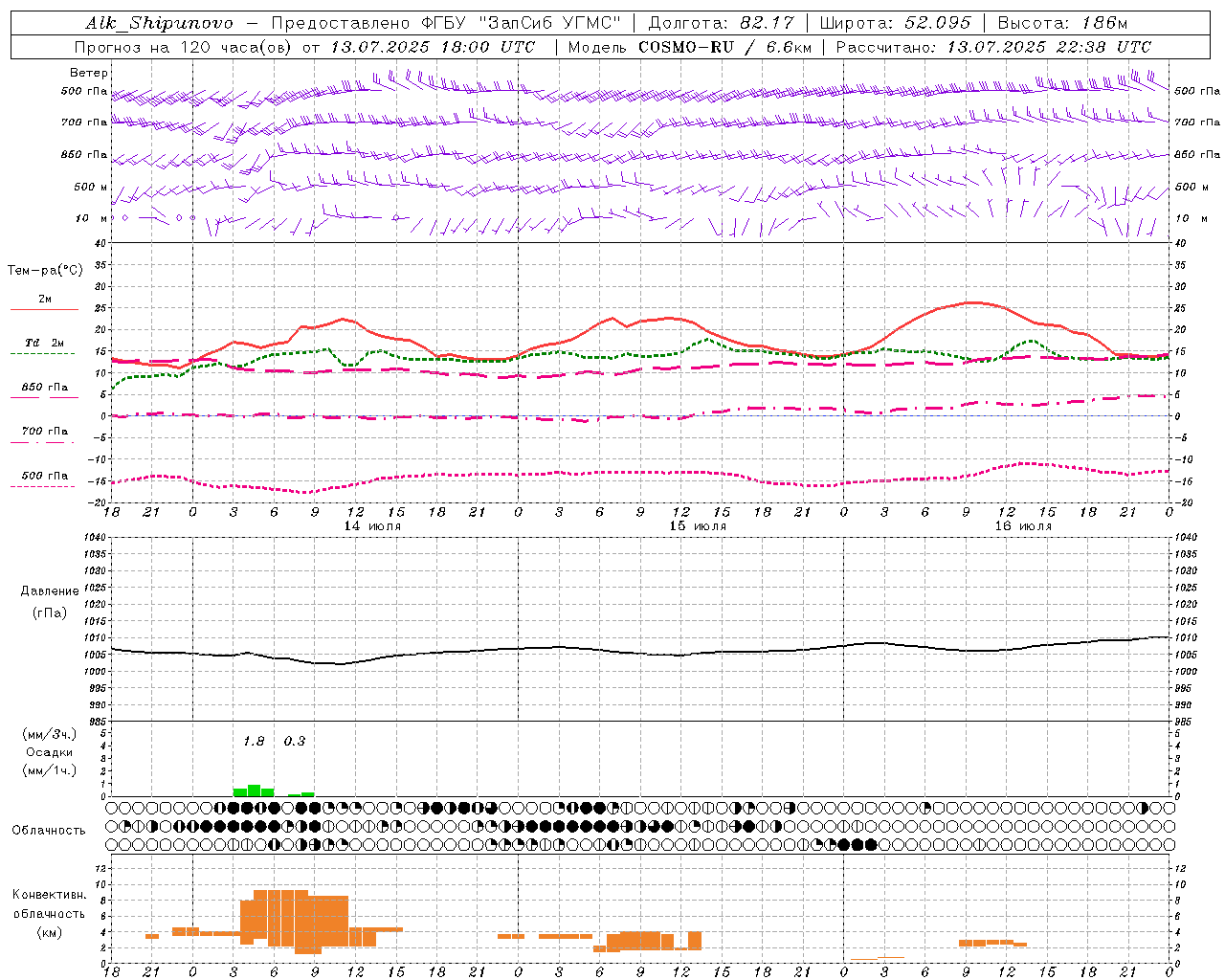This screenshot has width=1225, height=980.
Task: Click 700 гПа in the temperature legend
Action: point(45,432)
